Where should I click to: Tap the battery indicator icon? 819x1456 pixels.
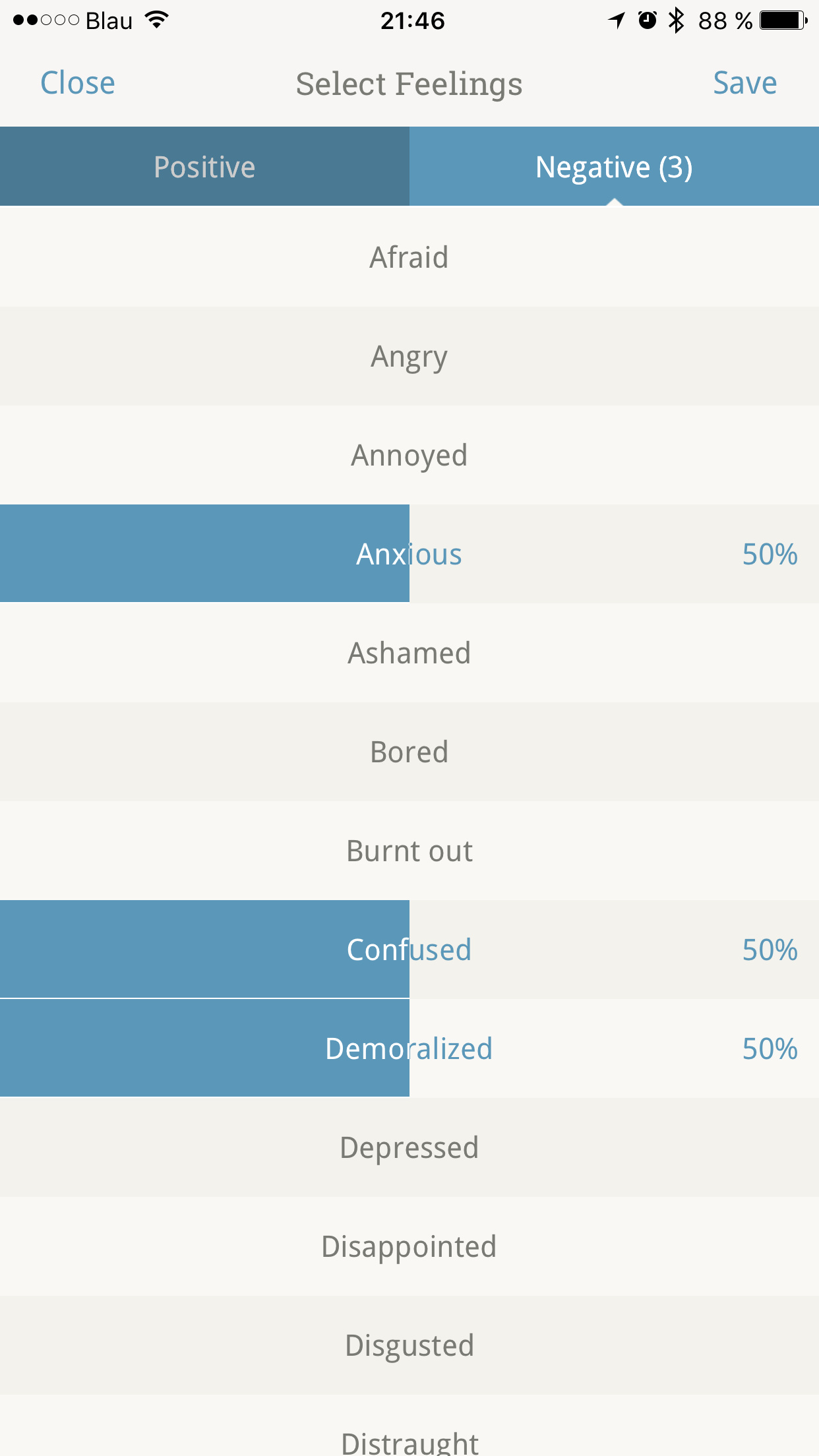[783, 20]
